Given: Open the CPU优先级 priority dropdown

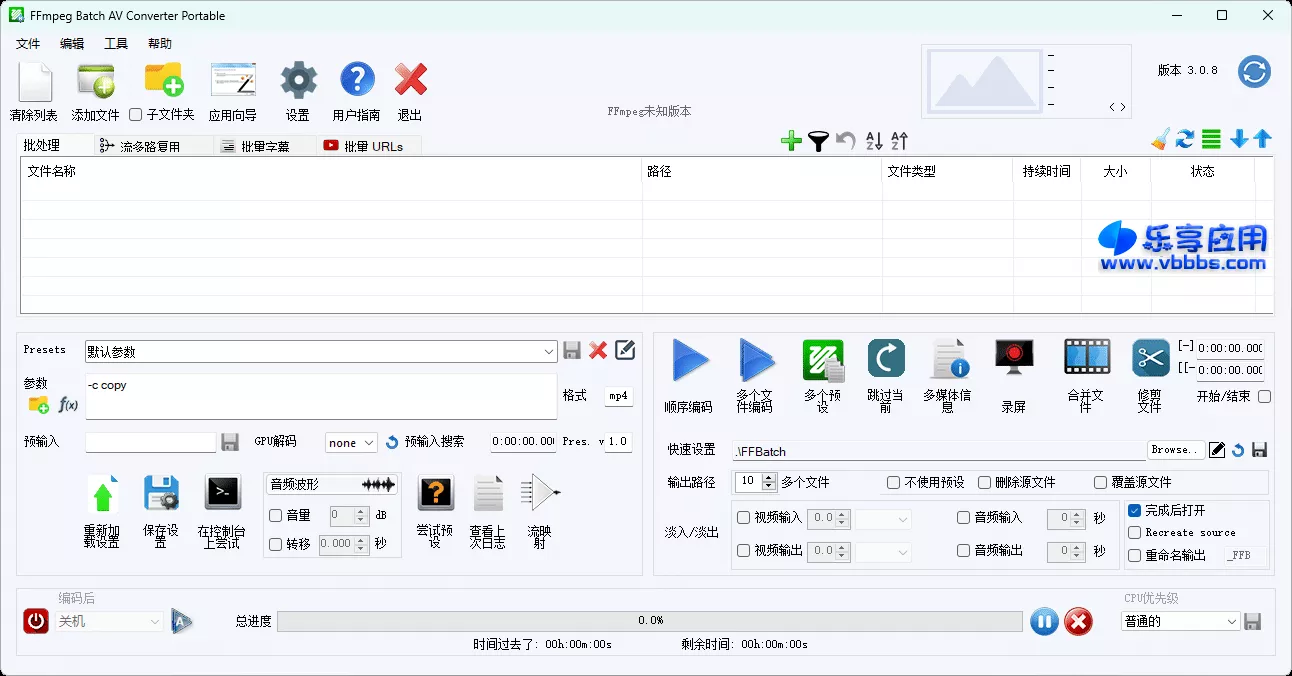Looking at the screenshot, I should [1179, 621].
